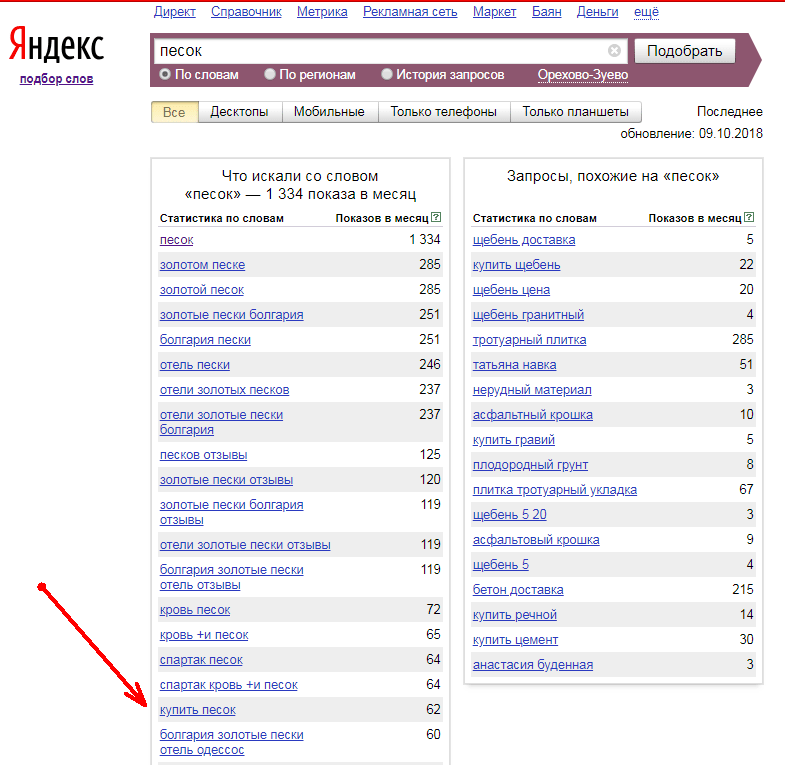
Task: Open the 'купить цемент' similar query
Action: coord(515,640)
